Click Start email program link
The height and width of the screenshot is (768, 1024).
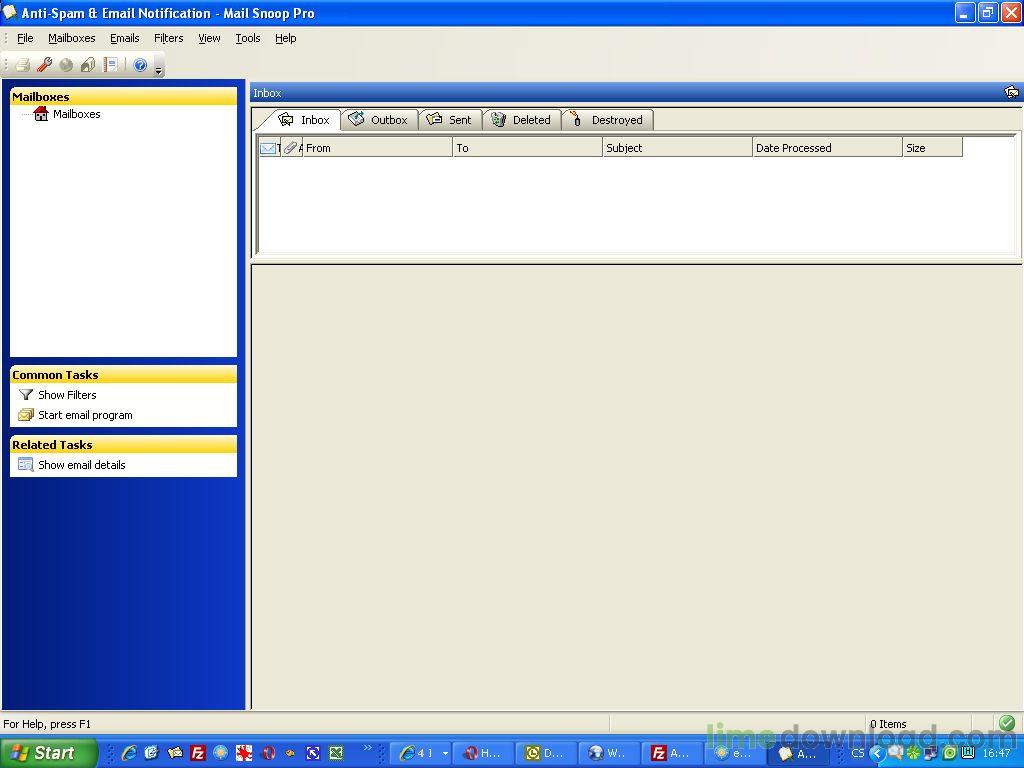[86, 415]
